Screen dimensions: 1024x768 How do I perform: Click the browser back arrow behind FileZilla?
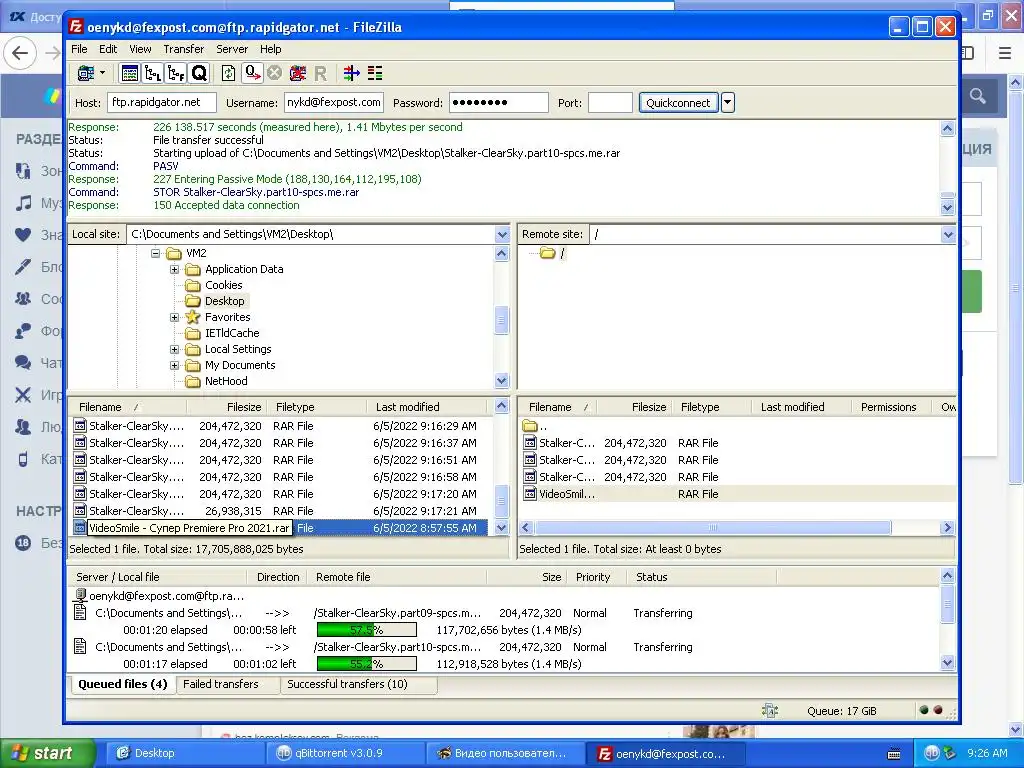20,54
